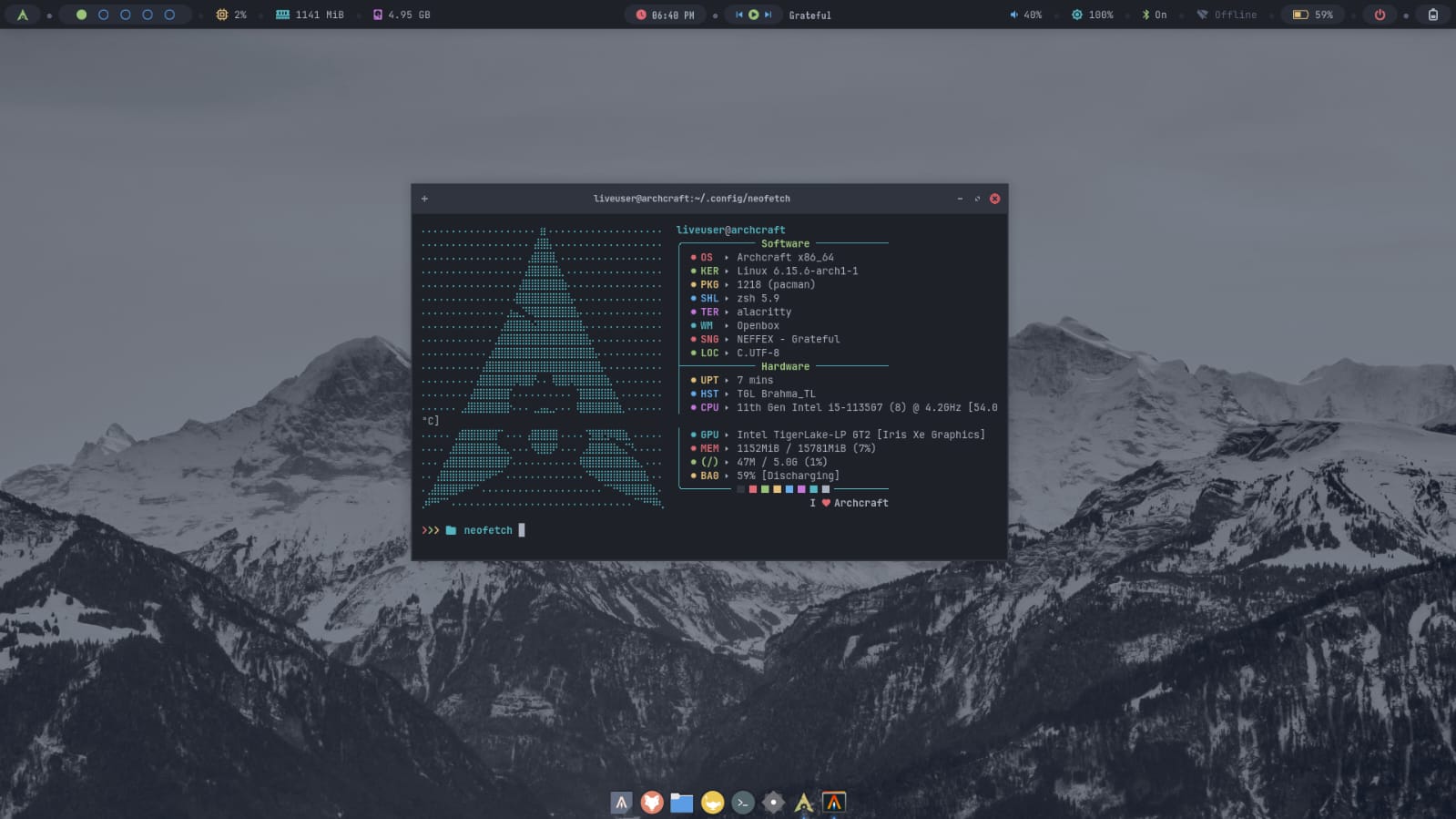Click the green neofetch color block
1456x819 pixels.
(x=765, y=489)
